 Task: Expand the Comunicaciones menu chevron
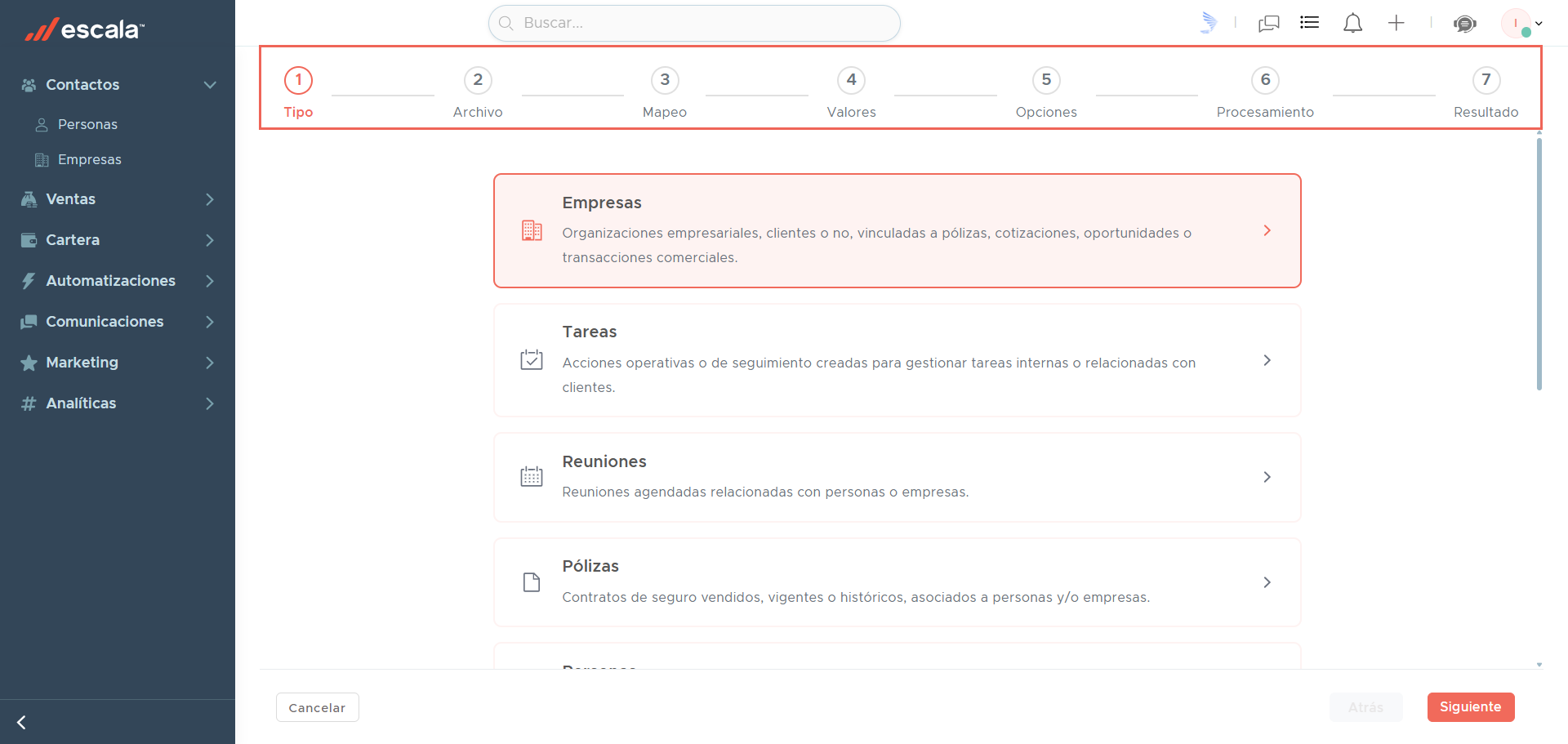(x=210, y=322)
